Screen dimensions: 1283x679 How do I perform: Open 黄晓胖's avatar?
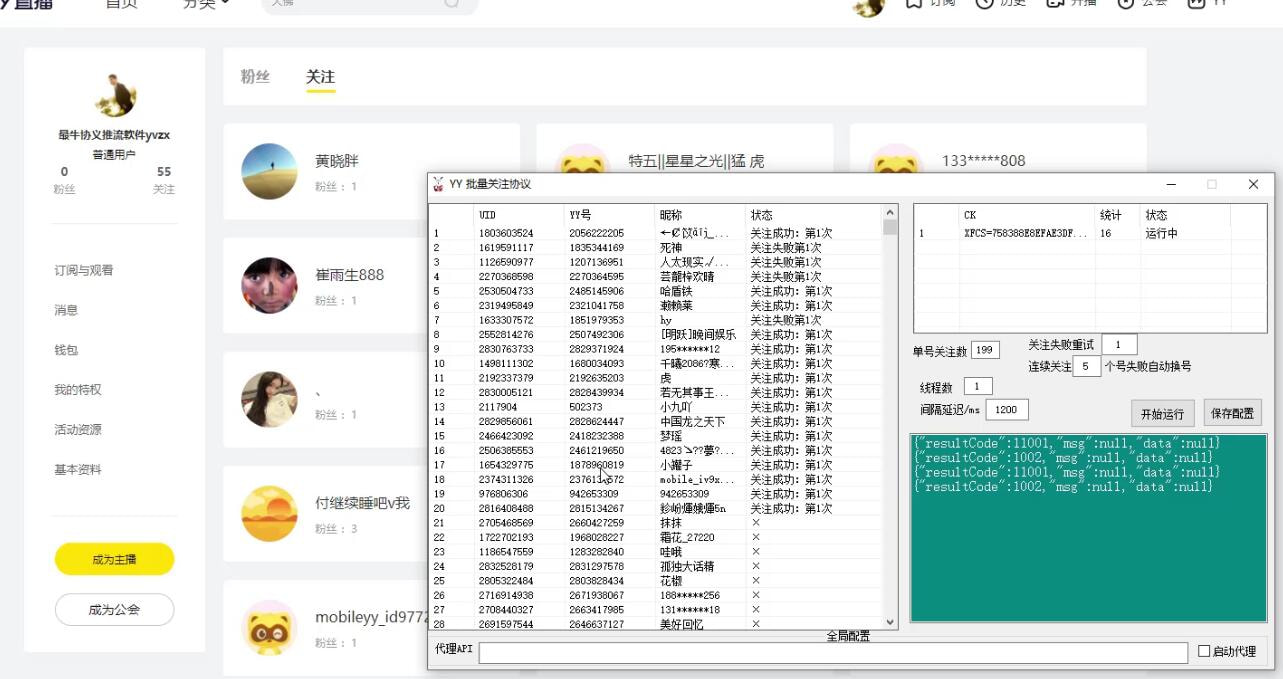coord(270,171)
